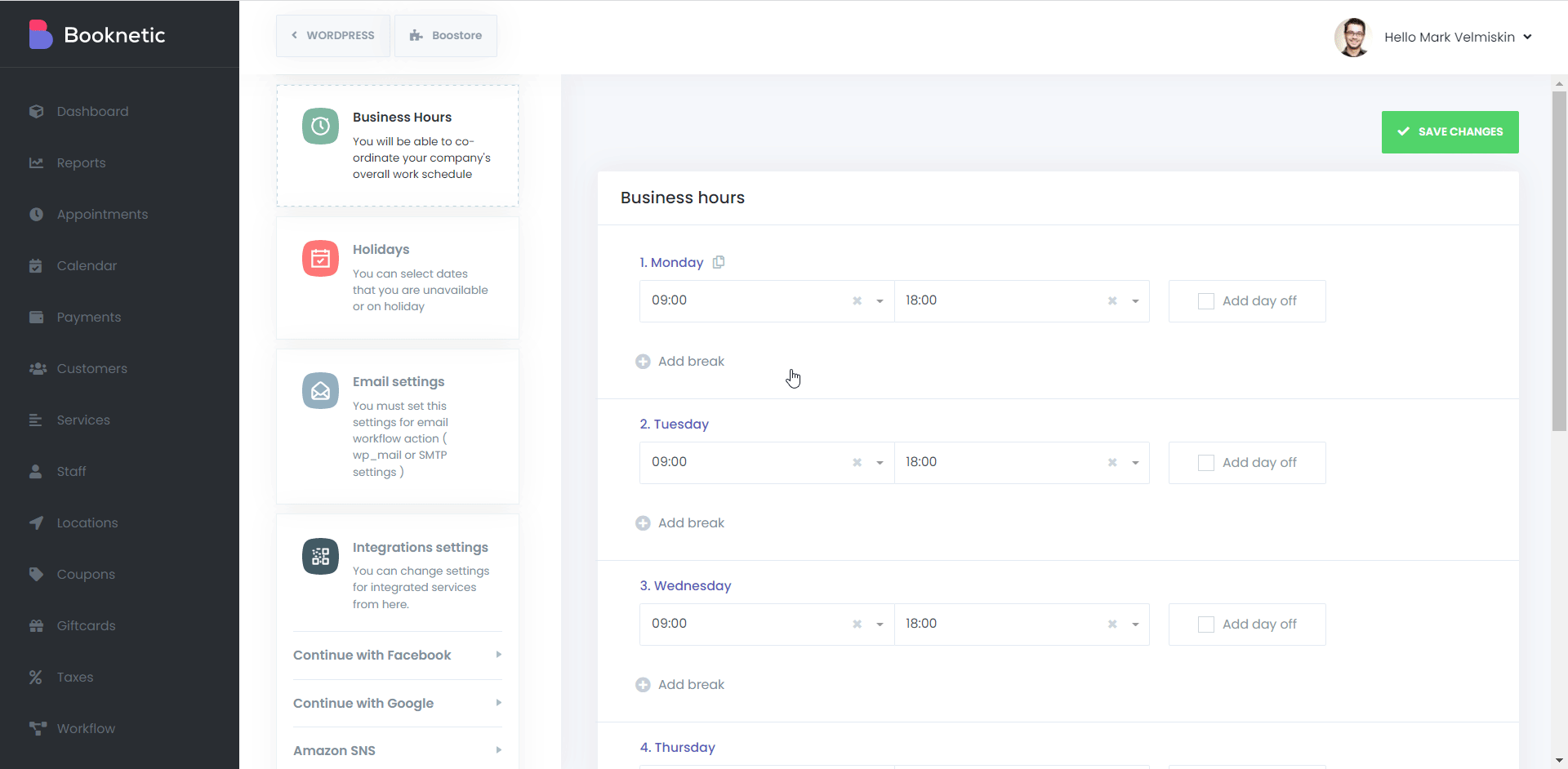Open user menu Hello Mark Velmiskin
This screenshot has width=1568, height=769.
click(x=1458, y=37)
